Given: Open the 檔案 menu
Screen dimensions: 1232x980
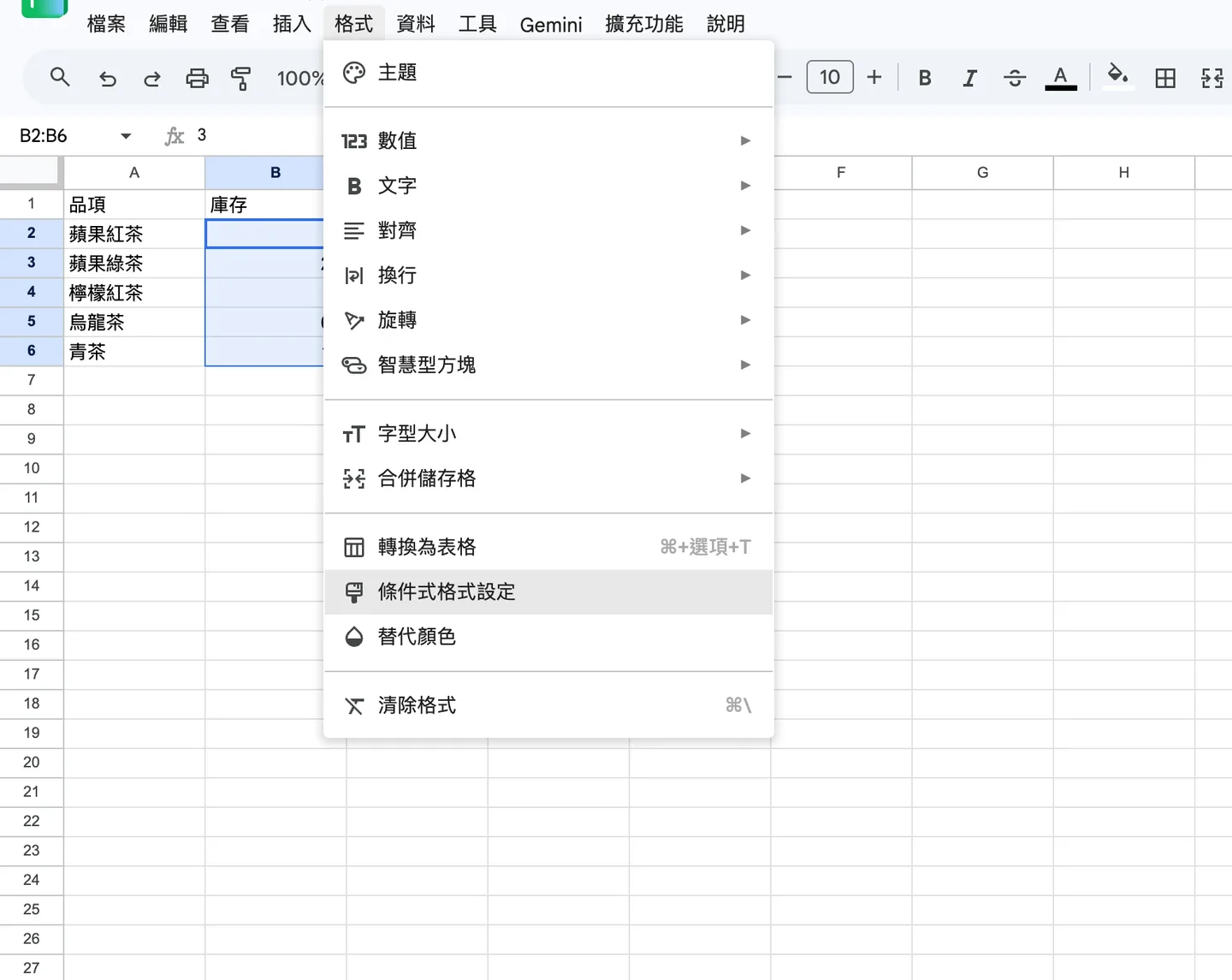Looking at the screenshot, I should tap(106, 24).
